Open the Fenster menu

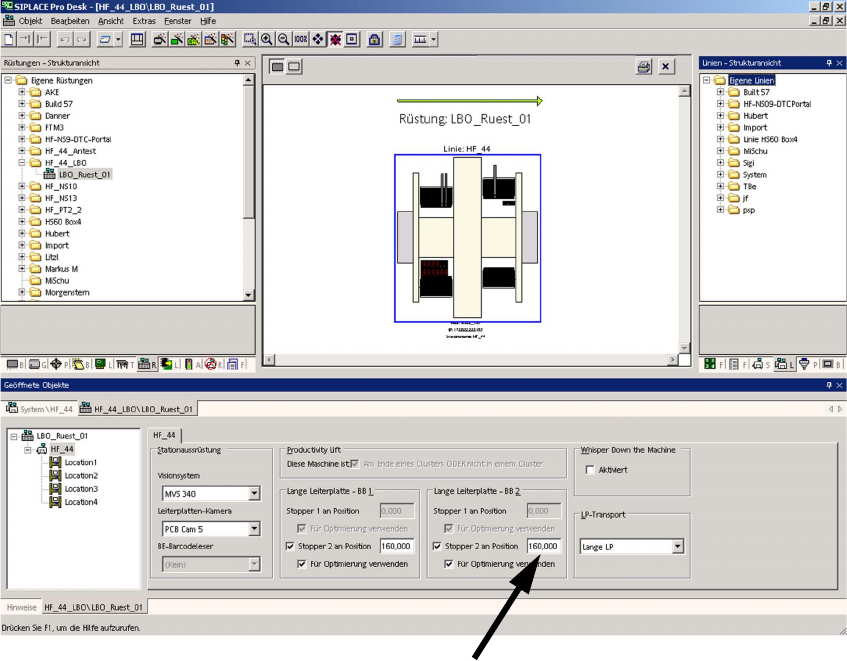(178, 21)
